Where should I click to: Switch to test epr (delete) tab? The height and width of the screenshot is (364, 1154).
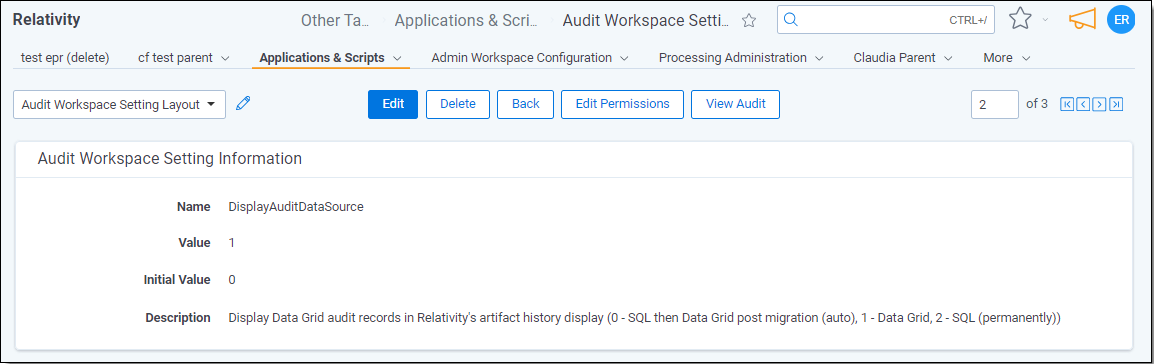tap(65, 57)
